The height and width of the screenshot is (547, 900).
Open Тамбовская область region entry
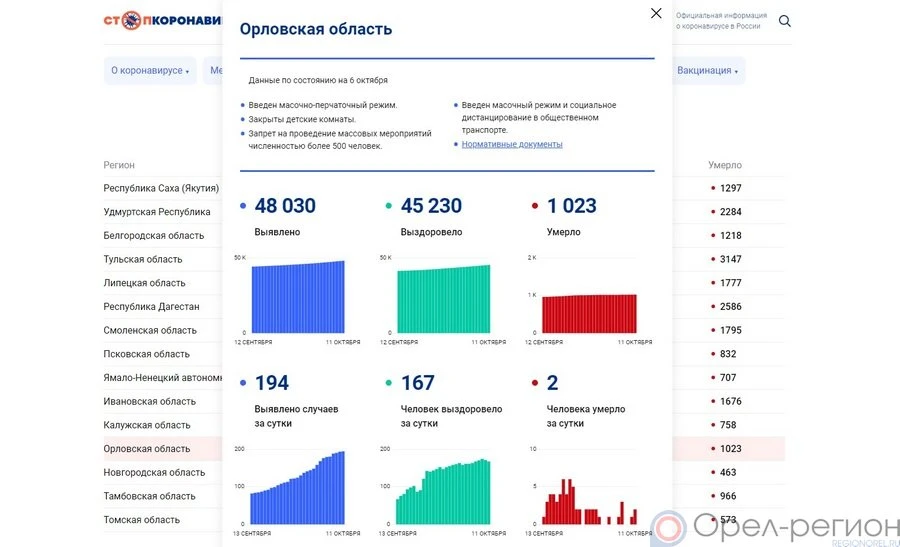150,496
